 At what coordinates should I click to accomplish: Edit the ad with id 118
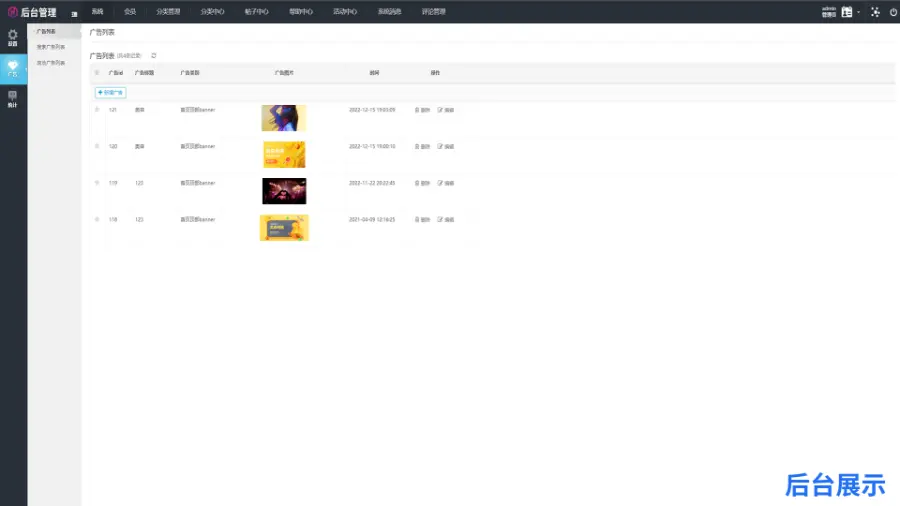446,219
